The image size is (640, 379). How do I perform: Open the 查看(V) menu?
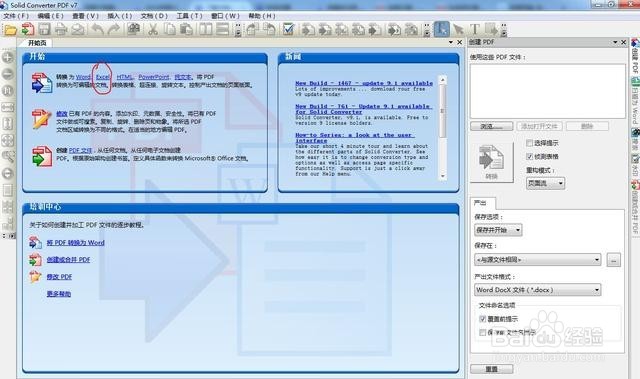click(86, 16)
